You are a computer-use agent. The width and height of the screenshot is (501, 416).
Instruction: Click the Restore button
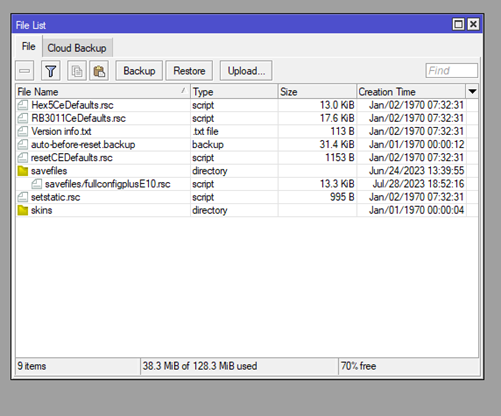click(x=189, y=71)
